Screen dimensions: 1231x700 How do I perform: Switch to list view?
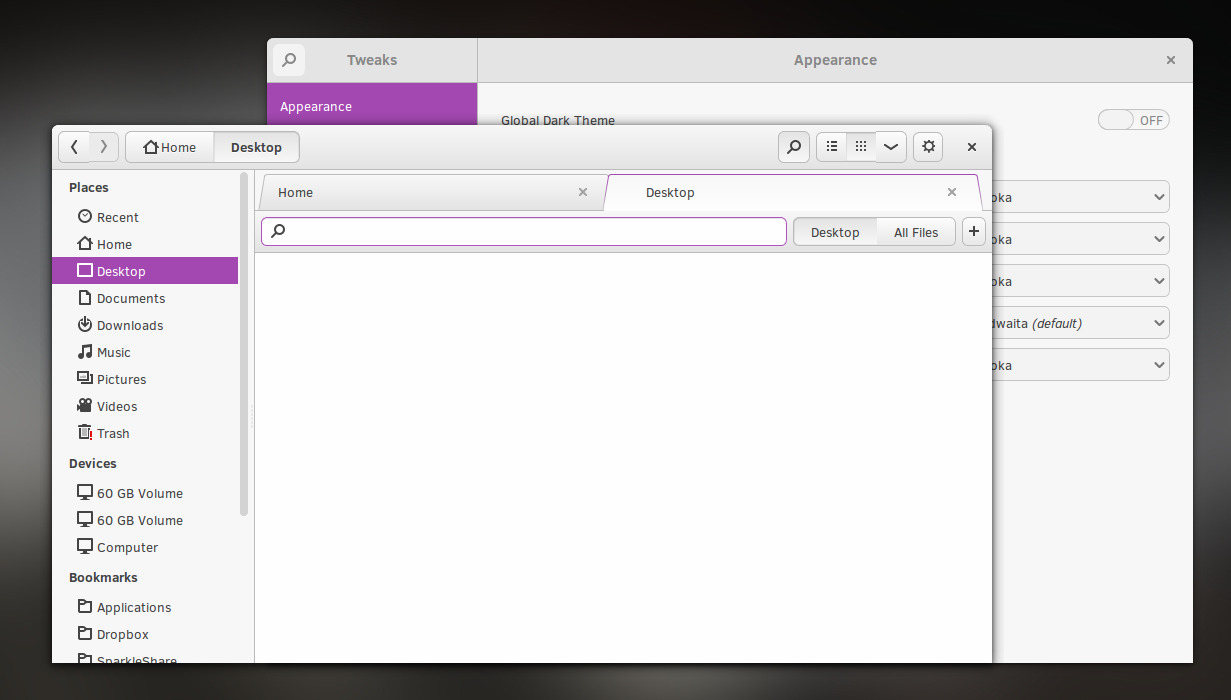[x=831, y=146]
